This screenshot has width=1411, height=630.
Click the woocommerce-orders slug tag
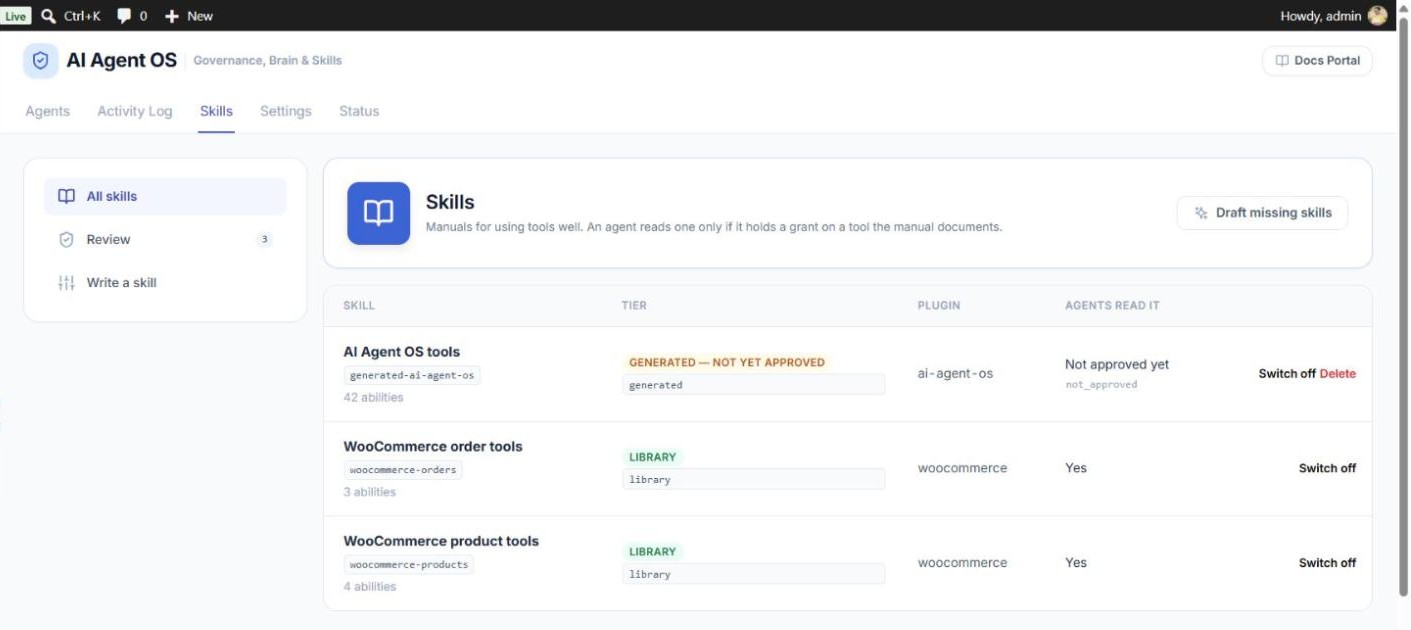coord(403,470)
